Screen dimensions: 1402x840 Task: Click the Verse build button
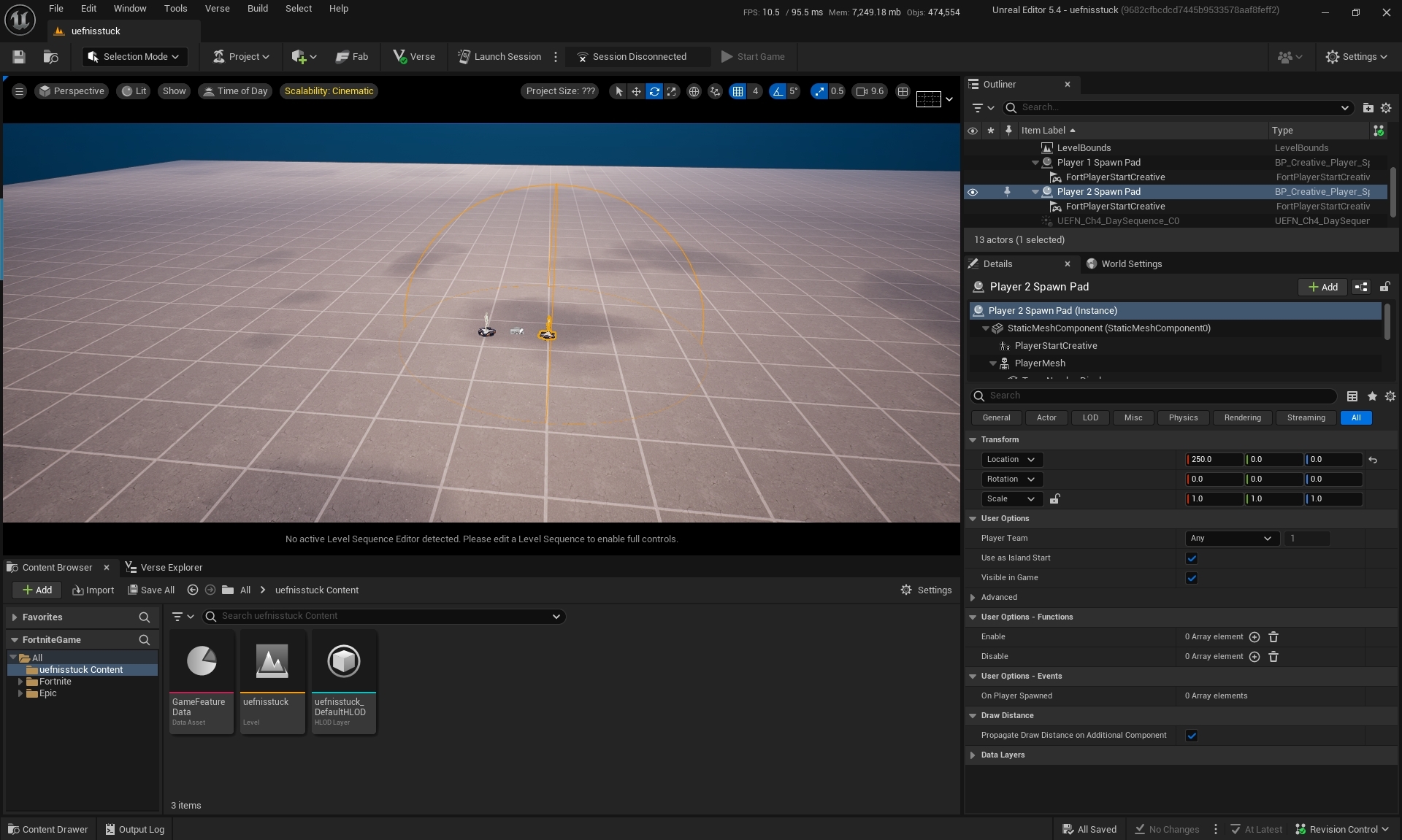(x=414, y=57)
